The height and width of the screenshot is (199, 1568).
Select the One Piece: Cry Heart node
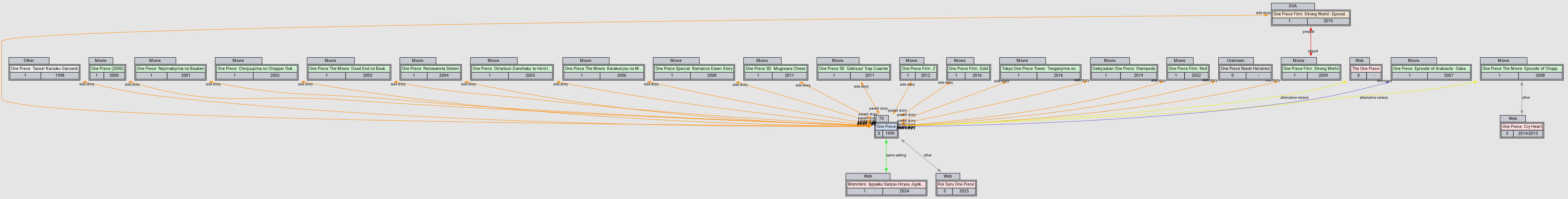coord(1521,126)
